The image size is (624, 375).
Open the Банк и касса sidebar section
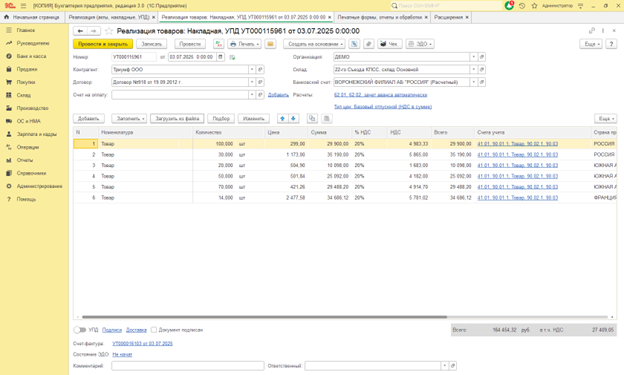click(31, 56)
